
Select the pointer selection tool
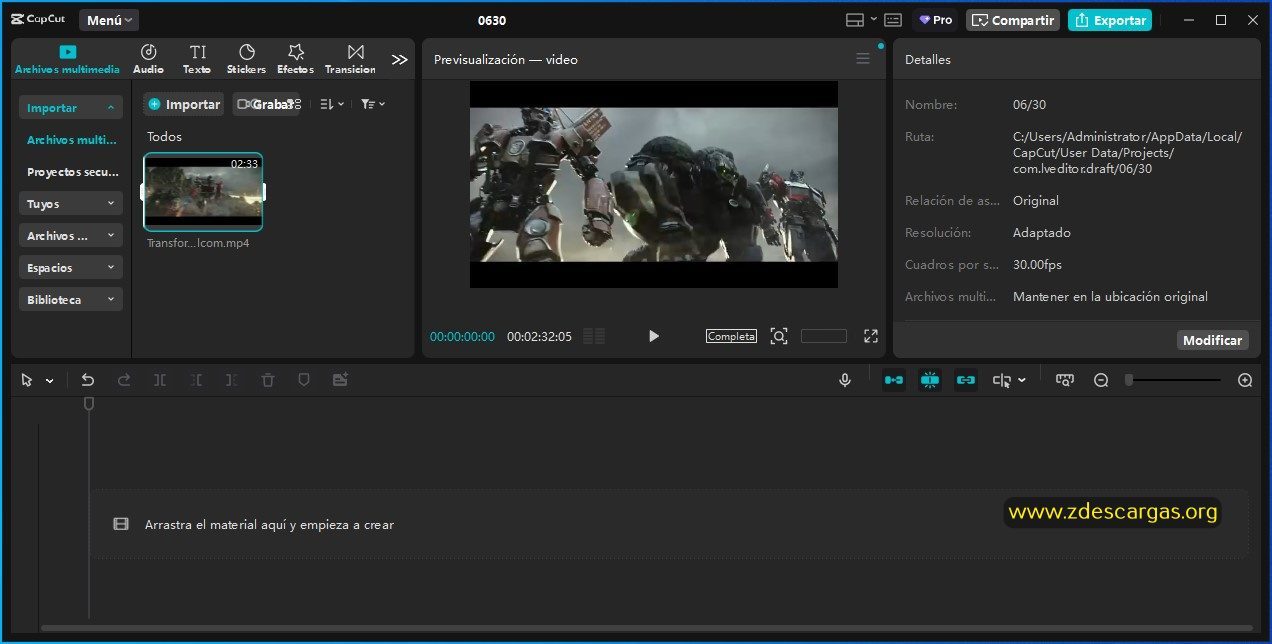coord(27,380)
